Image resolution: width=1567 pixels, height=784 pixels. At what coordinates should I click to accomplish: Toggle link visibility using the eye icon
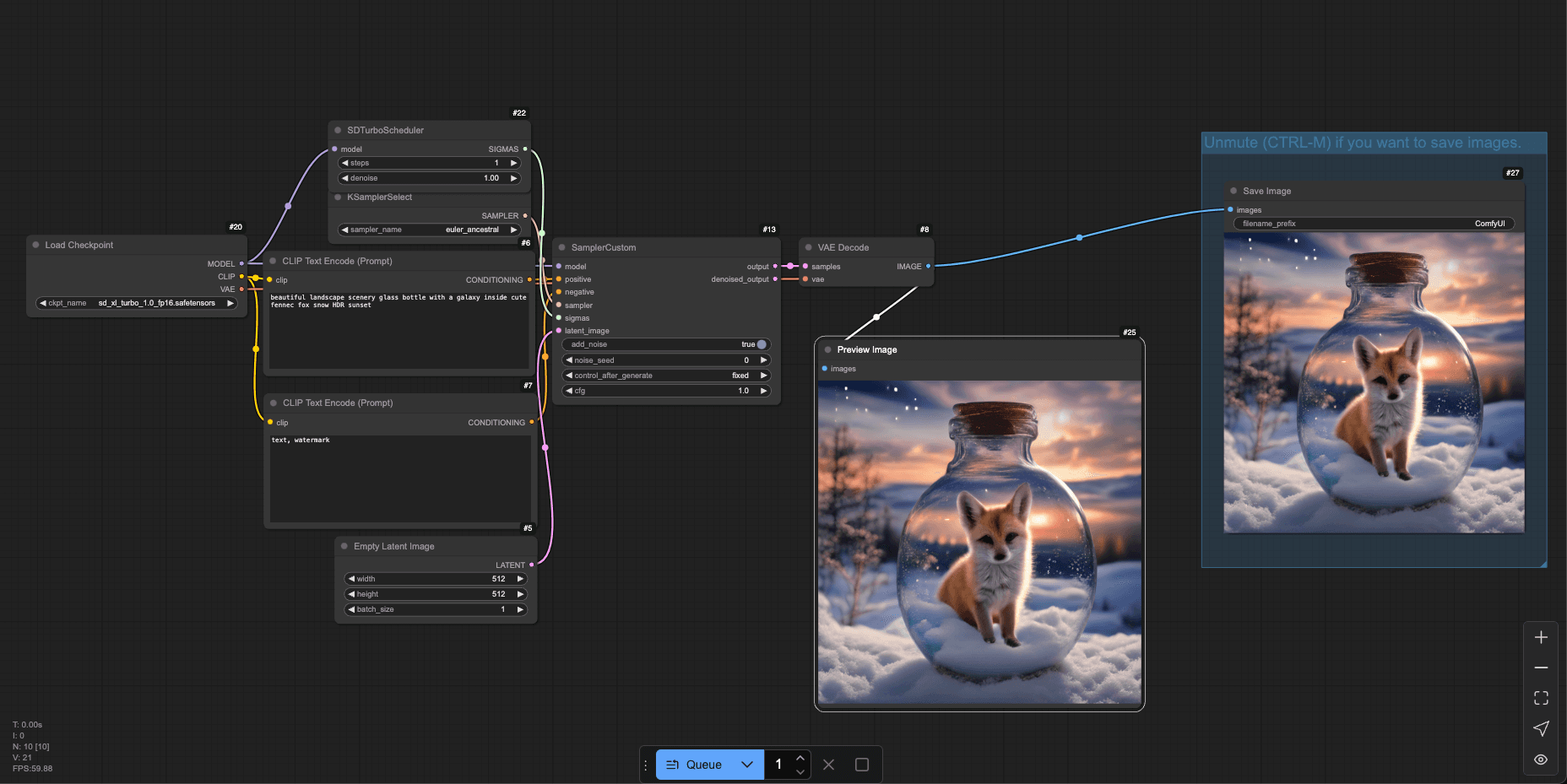[1541, 759]
